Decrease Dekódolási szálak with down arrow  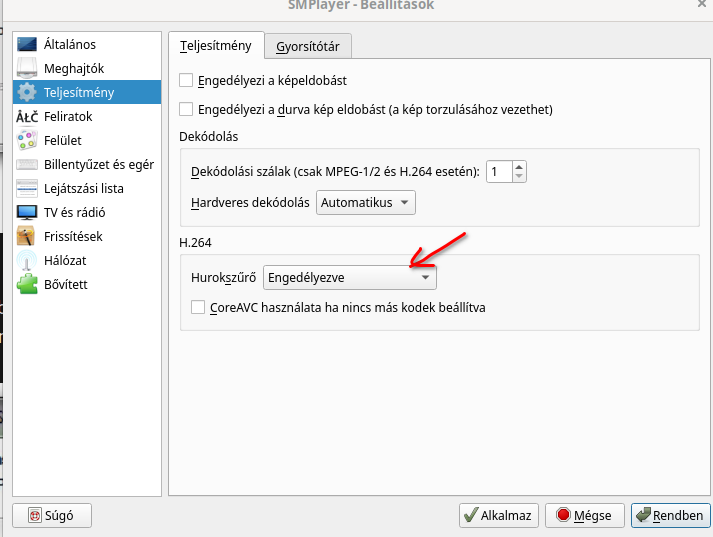519,176
